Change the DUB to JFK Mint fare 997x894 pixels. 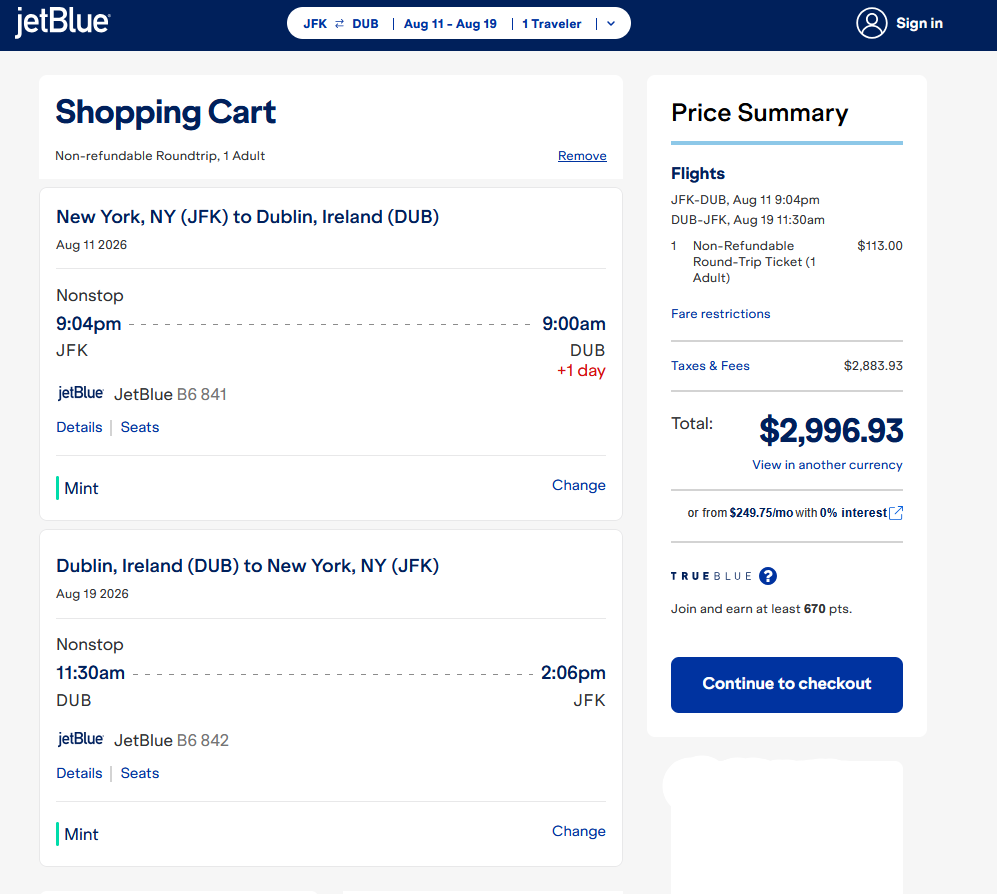coord(579,831)
